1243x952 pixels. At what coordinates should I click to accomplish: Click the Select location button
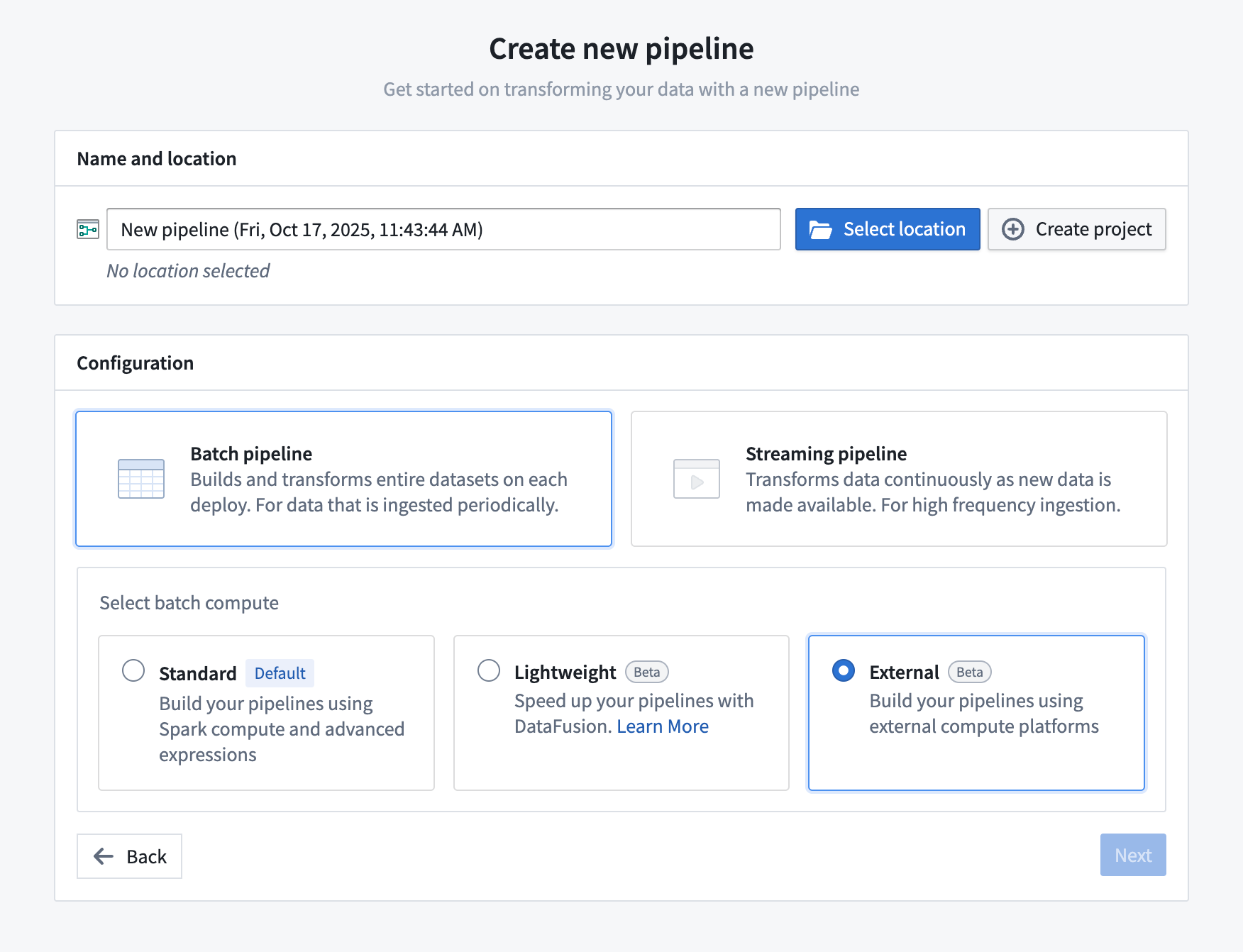click(x=887, y=228)
